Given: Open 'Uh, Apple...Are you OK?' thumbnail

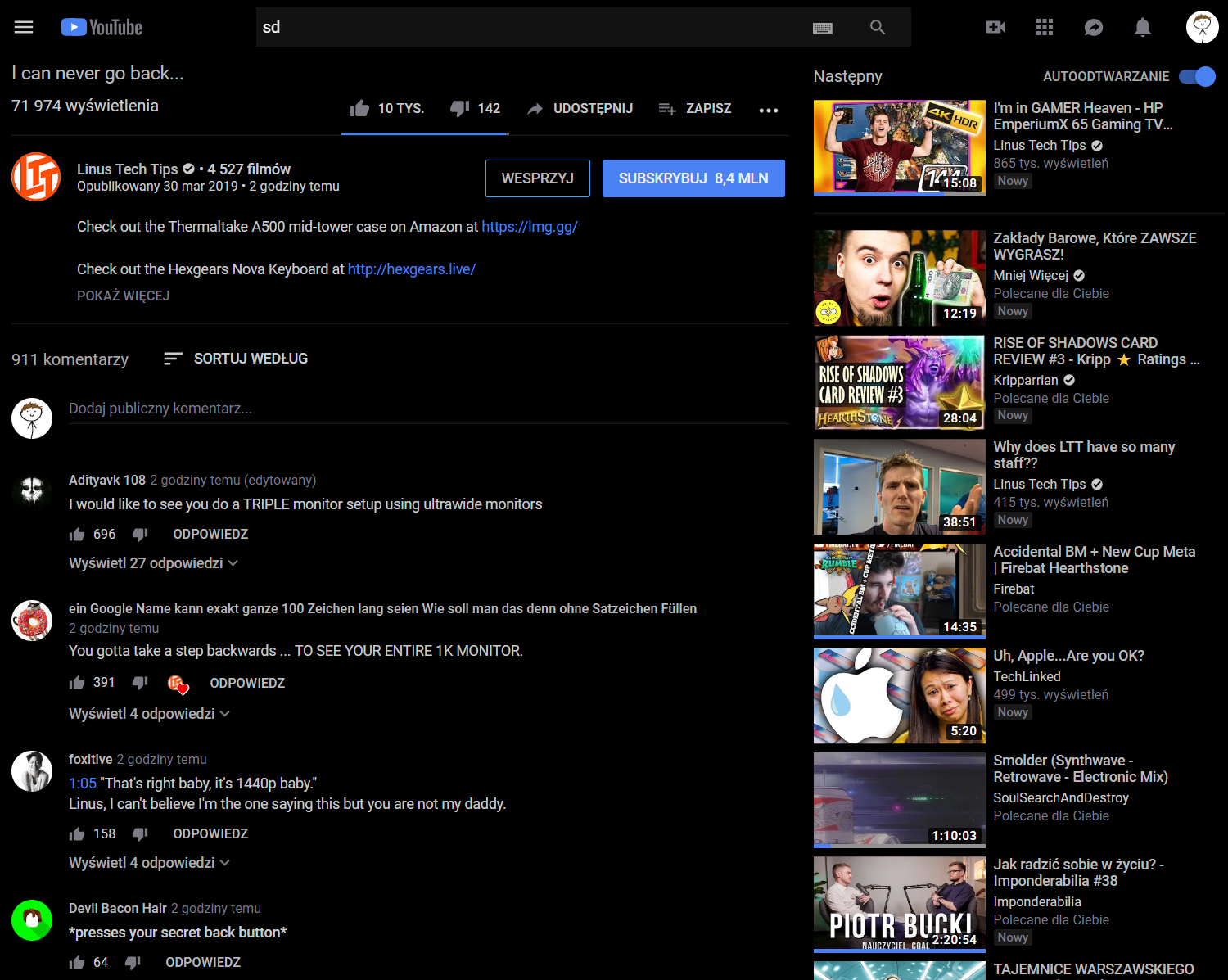Looking at the screenshot, I should (x=900, y=696).
